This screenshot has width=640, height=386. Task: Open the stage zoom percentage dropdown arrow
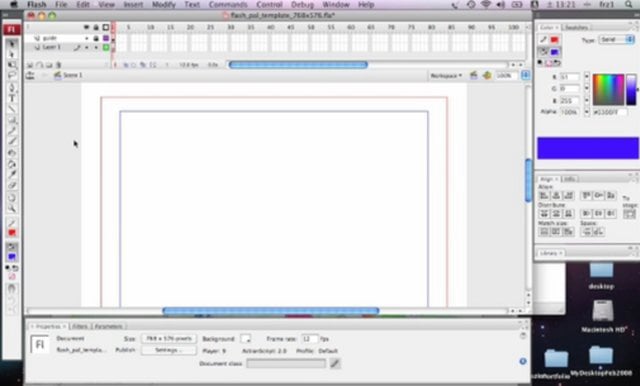[525, 75]
